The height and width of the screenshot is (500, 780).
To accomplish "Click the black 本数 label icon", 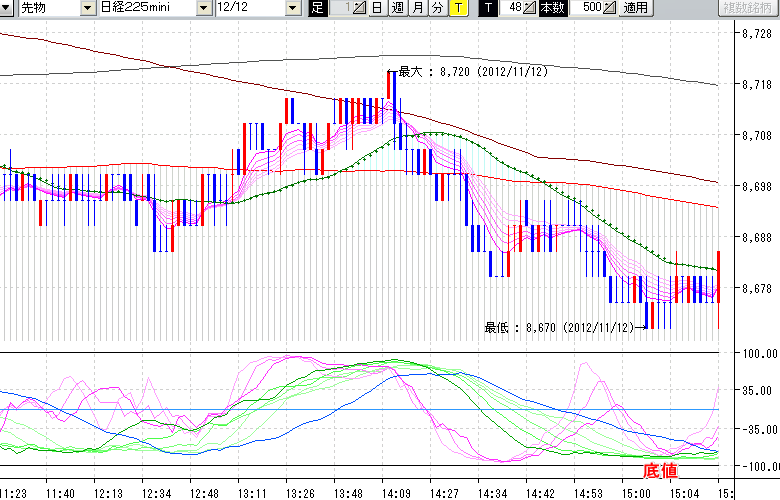I will click(x=551, y=8).
